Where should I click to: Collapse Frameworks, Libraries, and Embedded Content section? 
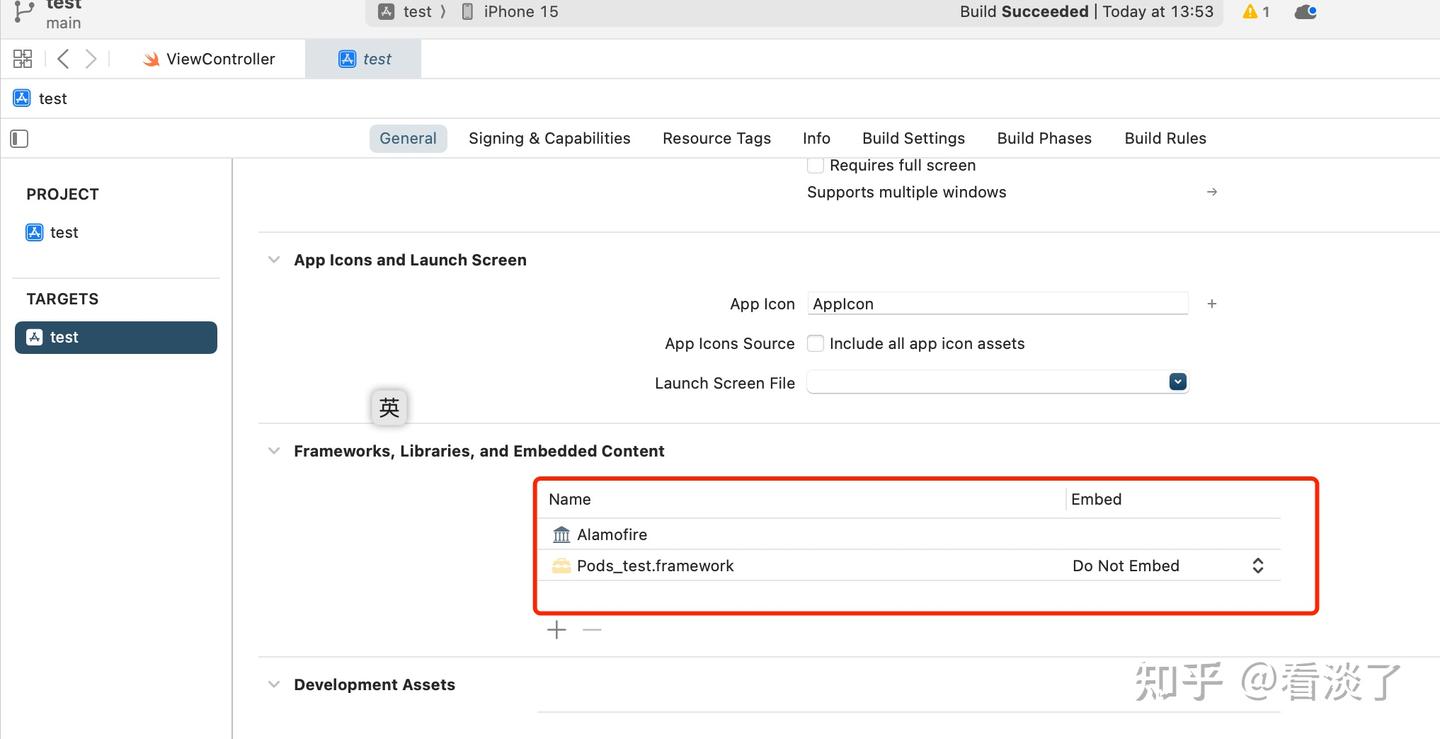[x=273, y=451]
